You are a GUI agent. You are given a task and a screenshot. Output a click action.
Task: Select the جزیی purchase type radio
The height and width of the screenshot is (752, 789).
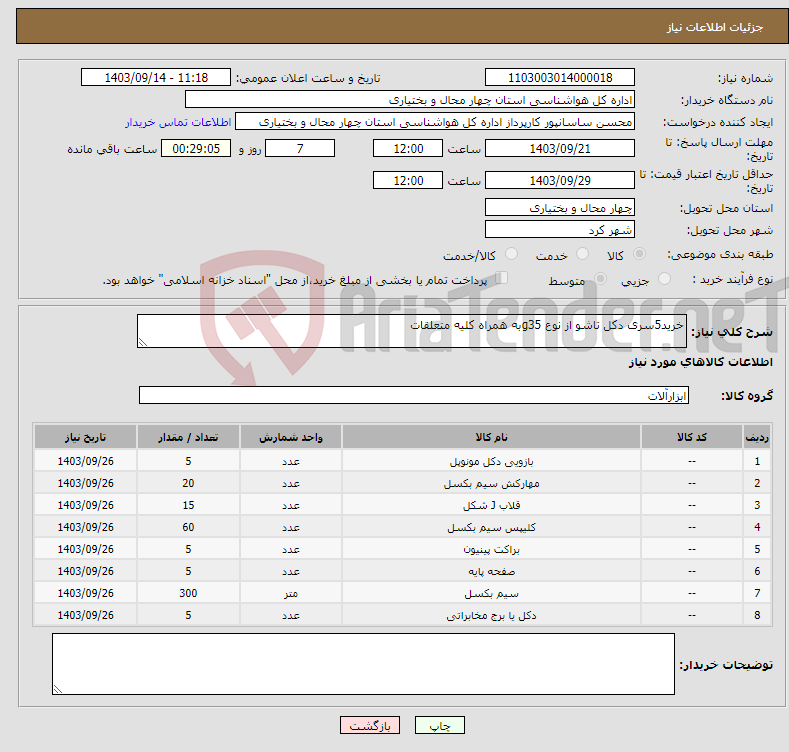click(664, 279)
